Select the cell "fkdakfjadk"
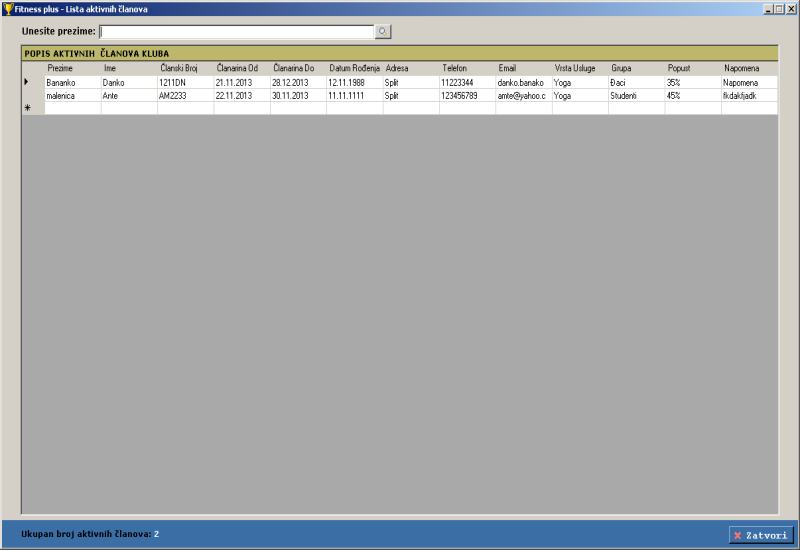Viewport: 800px width, 550px height. [x=749, y=95]
